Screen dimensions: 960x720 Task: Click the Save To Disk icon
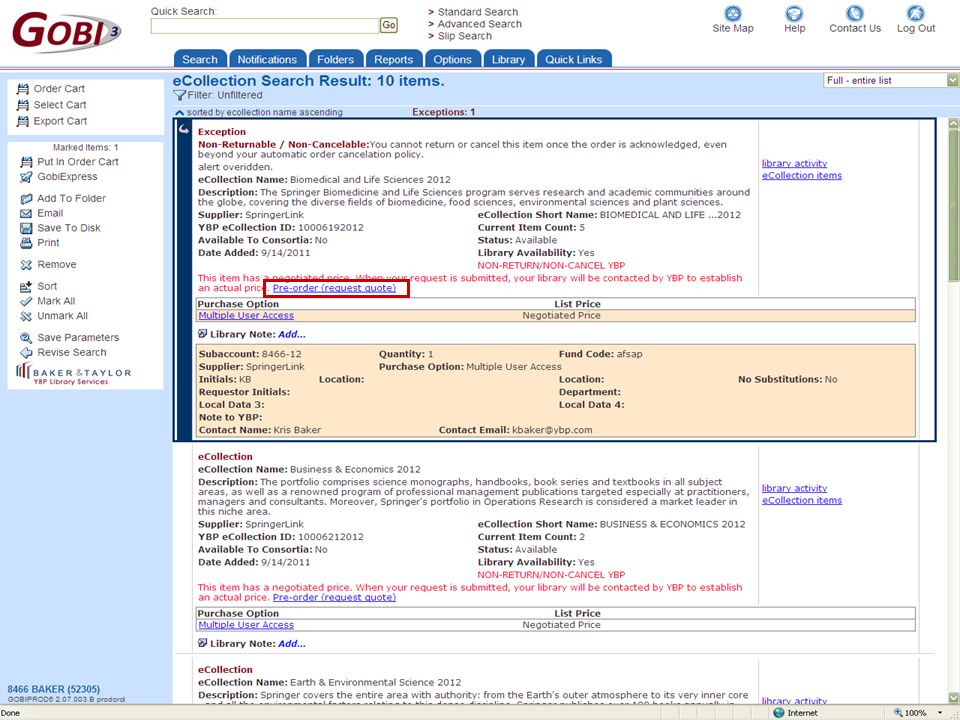click(x=26, y=228)
